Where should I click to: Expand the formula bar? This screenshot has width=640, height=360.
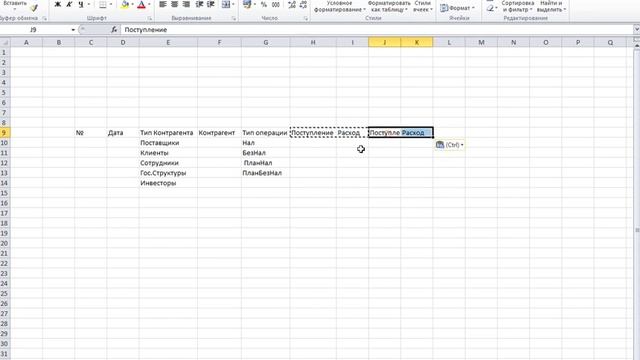[x=636, y=29]
